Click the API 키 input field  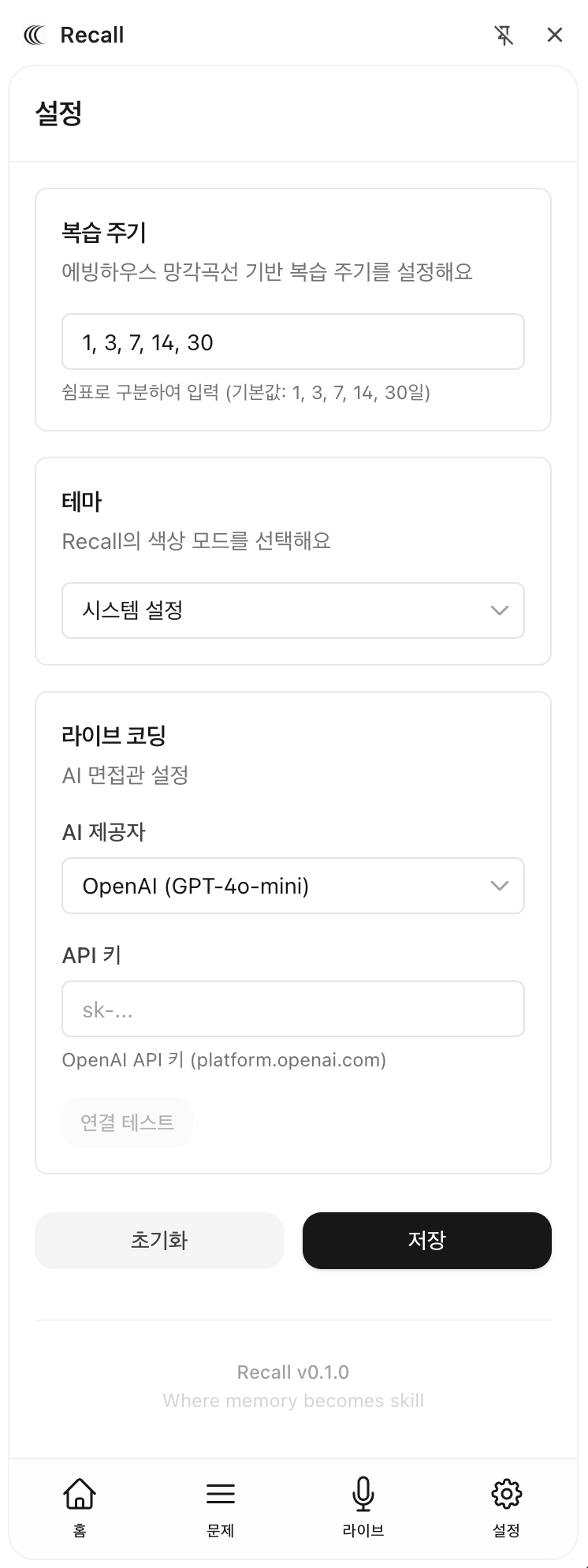point(292,1009)
